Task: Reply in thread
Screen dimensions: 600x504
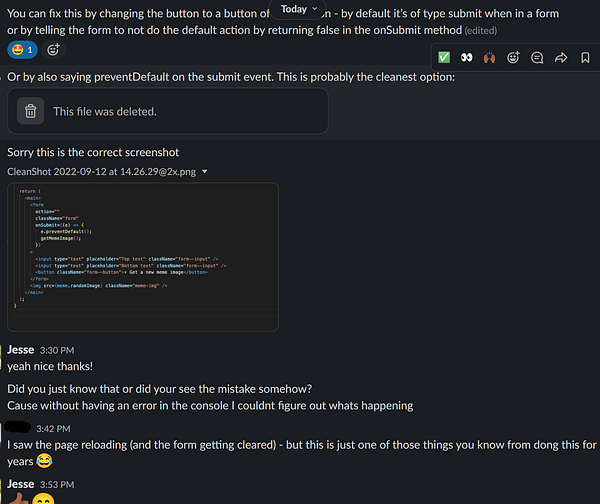Action: point(537,58)
